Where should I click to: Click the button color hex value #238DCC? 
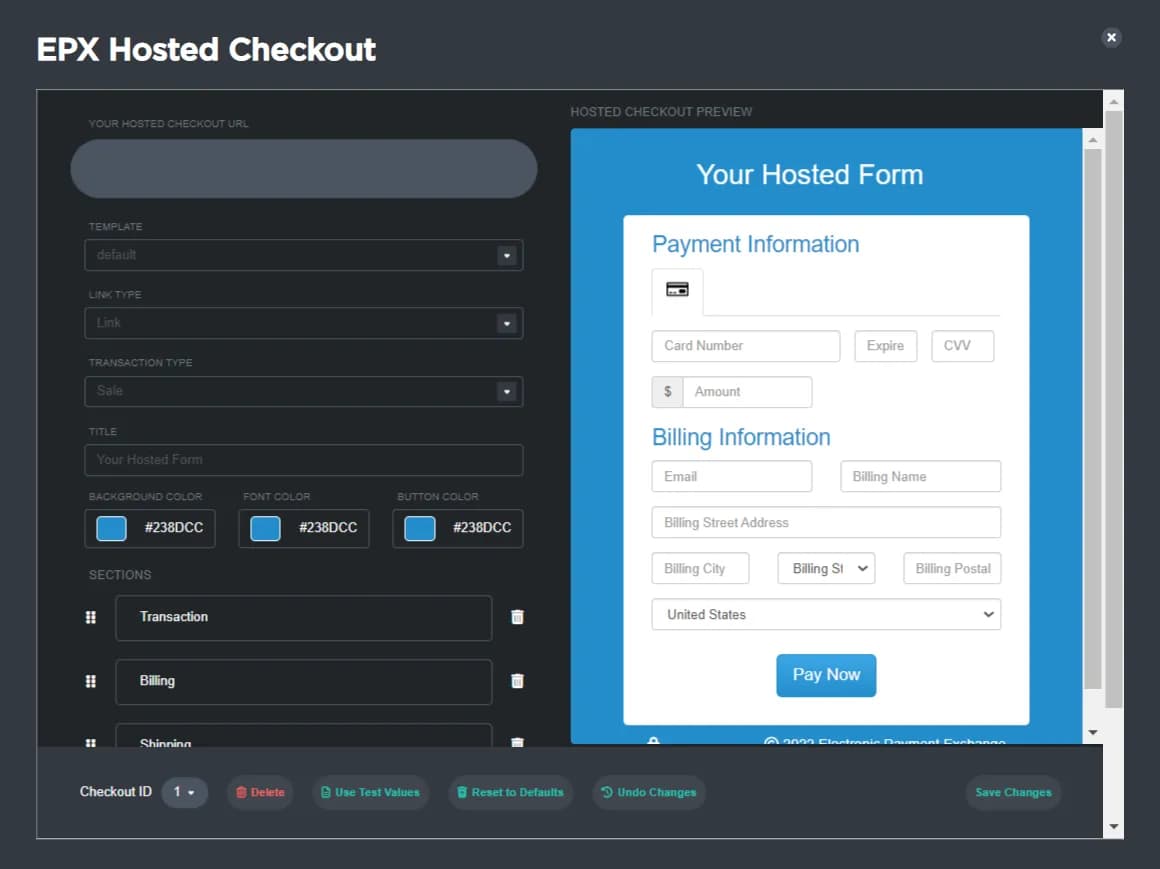(482, 528)
